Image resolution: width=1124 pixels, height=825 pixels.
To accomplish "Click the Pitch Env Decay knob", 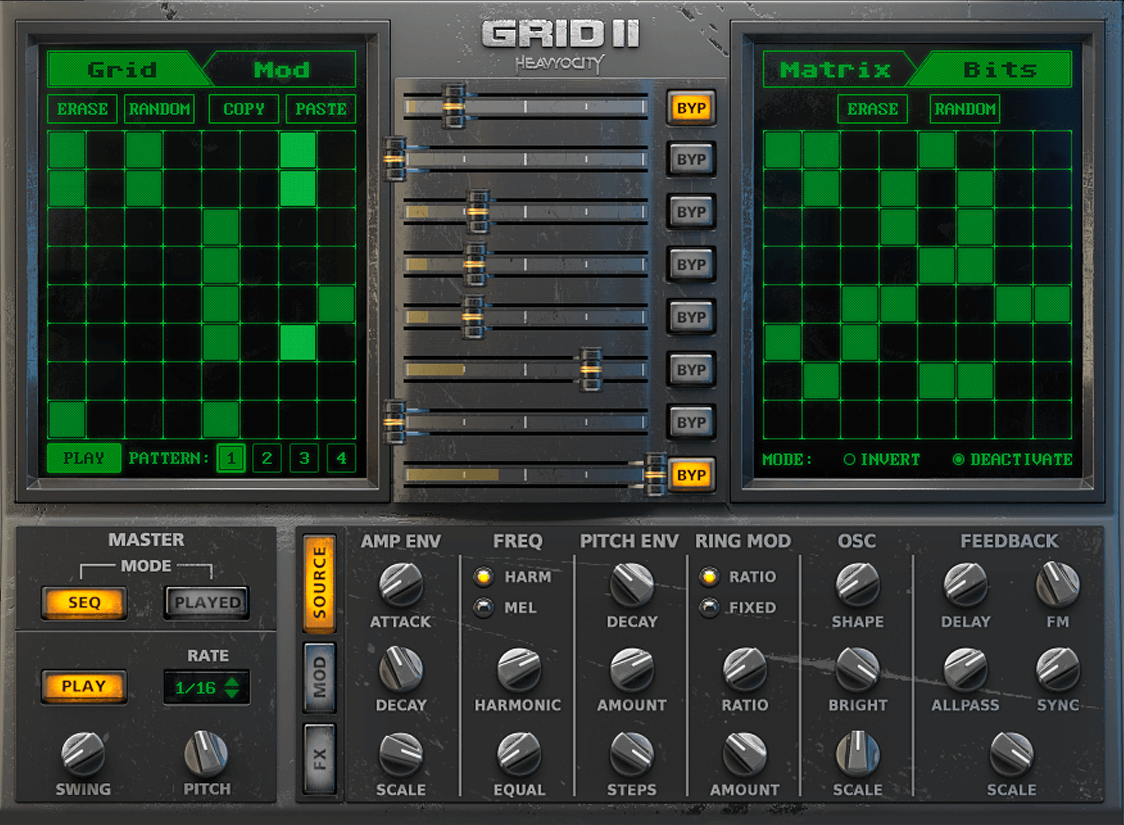I will [x=632, y=583].
